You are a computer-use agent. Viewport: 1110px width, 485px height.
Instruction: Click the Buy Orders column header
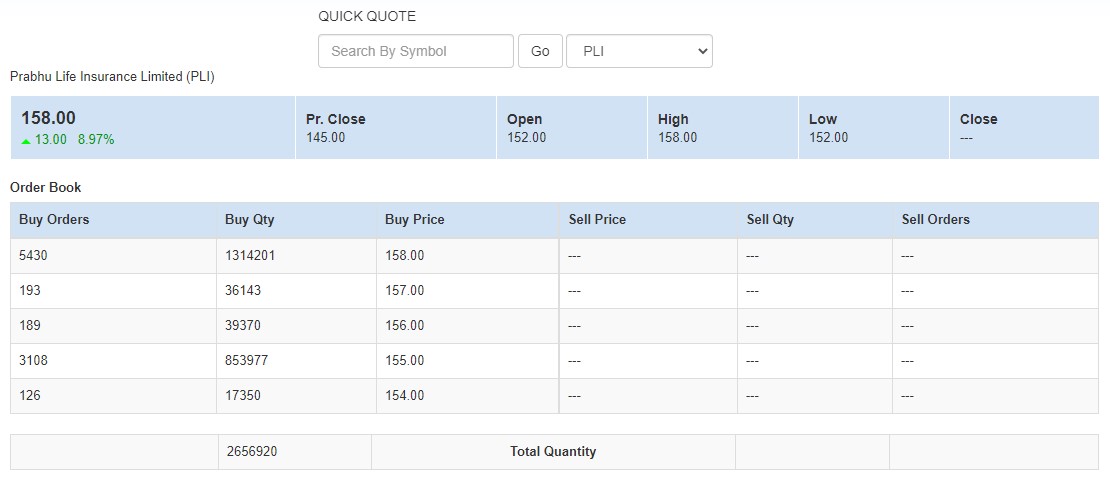(54, 220)
